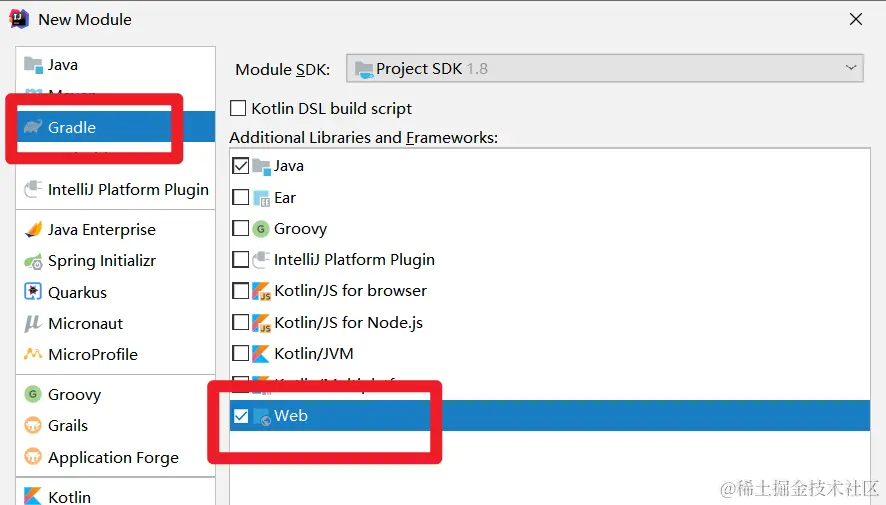Enable the Kotlin/JVM checkbox

point(241,353)
